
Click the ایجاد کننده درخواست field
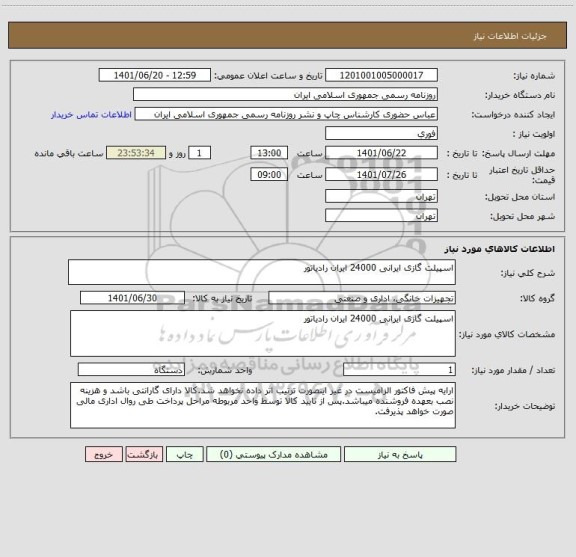(x=286, y=114)
